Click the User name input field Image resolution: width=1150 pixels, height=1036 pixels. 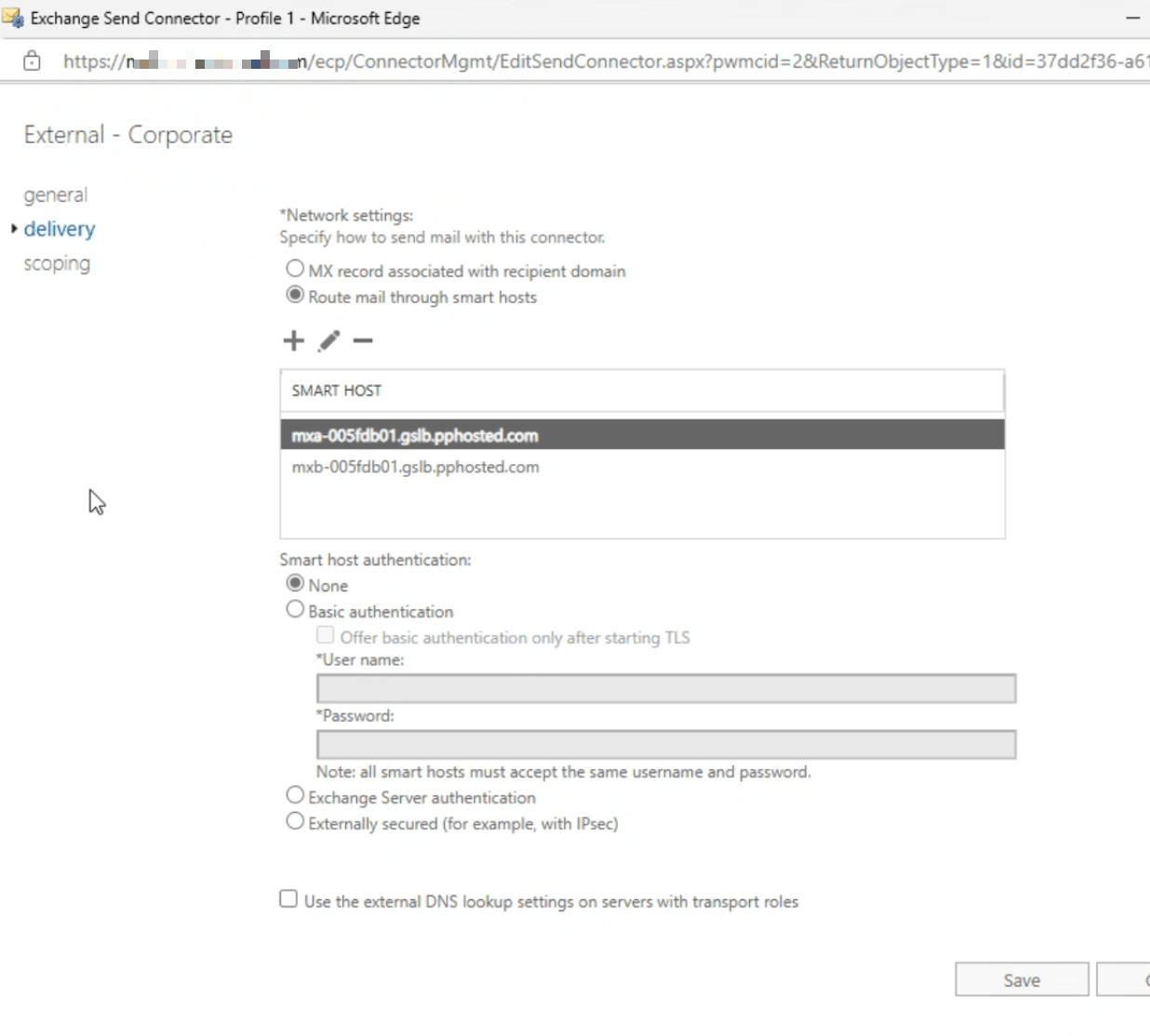[666, 688]
